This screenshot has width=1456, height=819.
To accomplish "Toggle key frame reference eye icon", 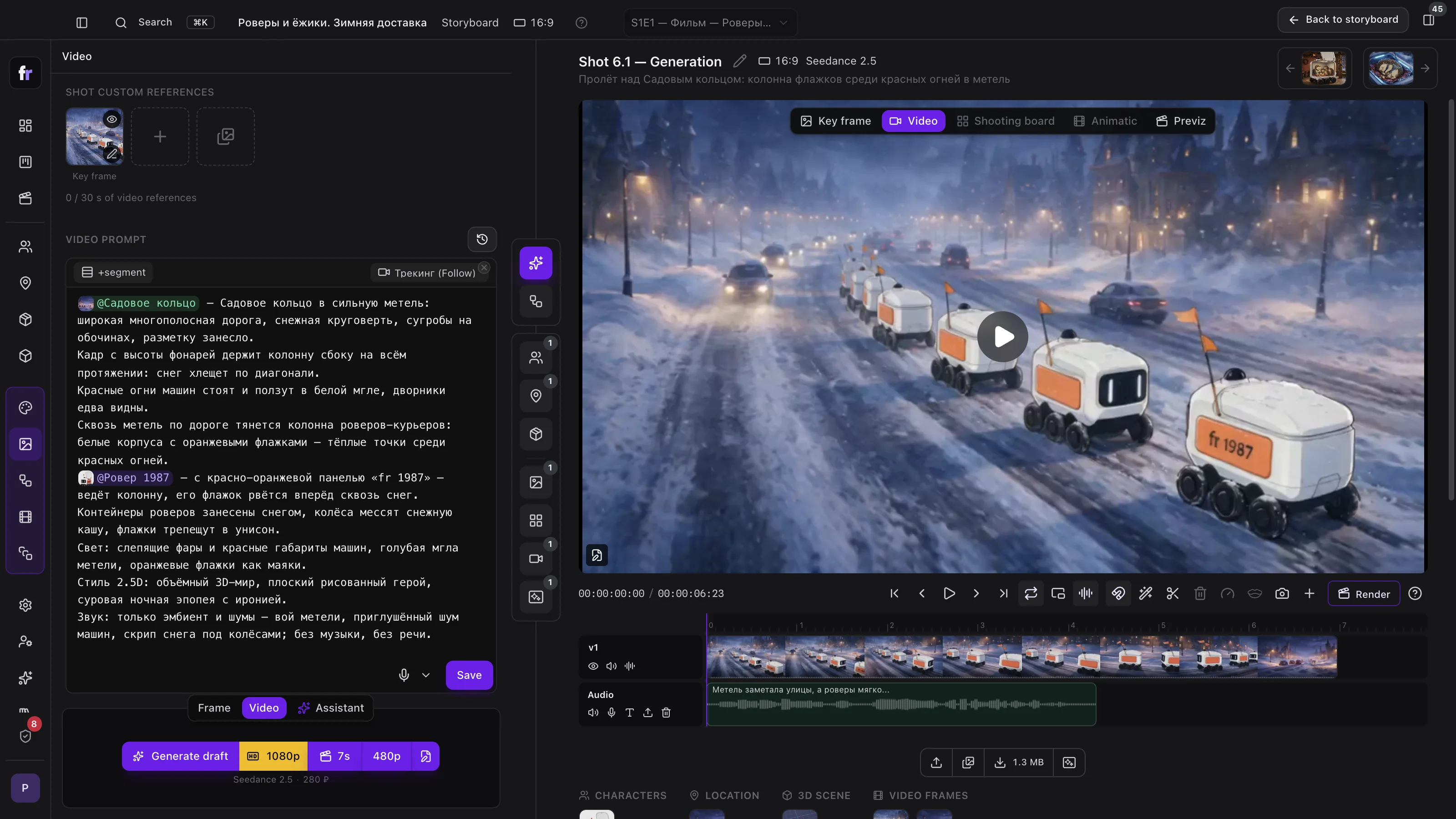I will pos(112,119).
